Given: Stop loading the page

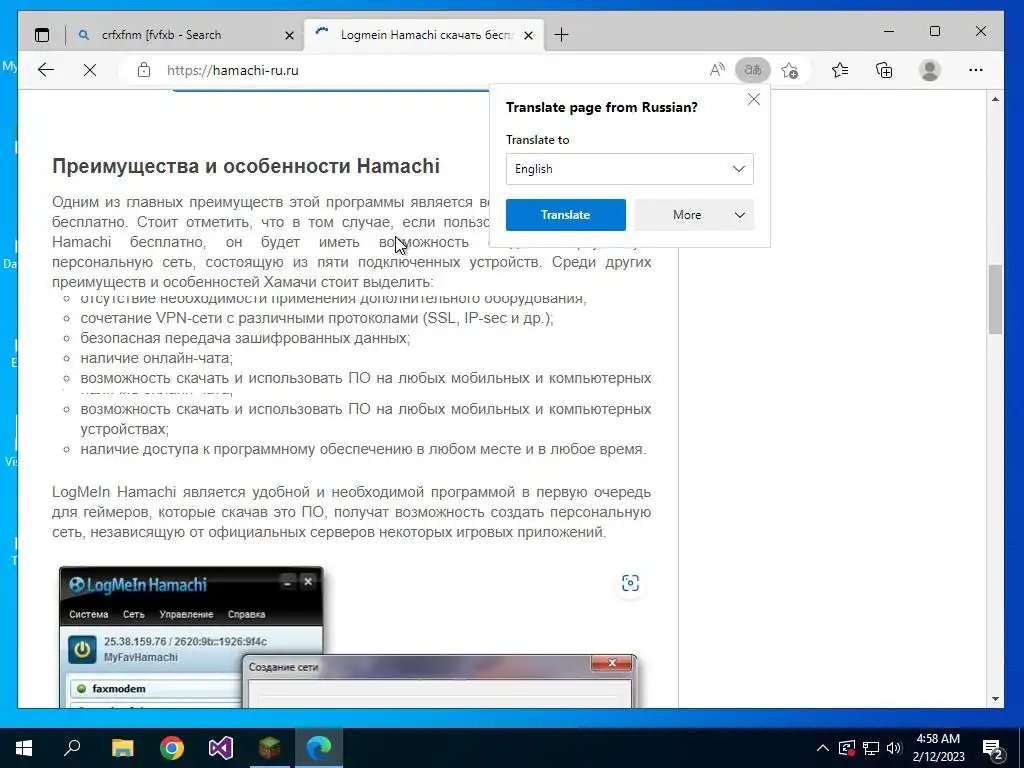Looking at the screenshot, I should click(x=90, y=70).
